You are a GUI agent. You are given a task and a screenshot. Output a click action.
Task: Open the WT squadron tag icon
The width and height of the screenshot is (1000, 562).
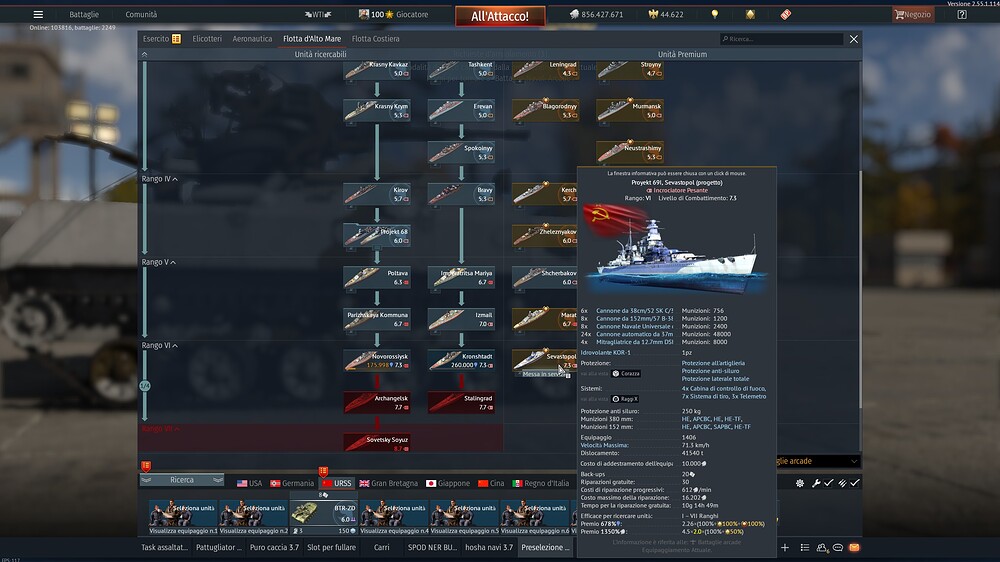[318, 14]
